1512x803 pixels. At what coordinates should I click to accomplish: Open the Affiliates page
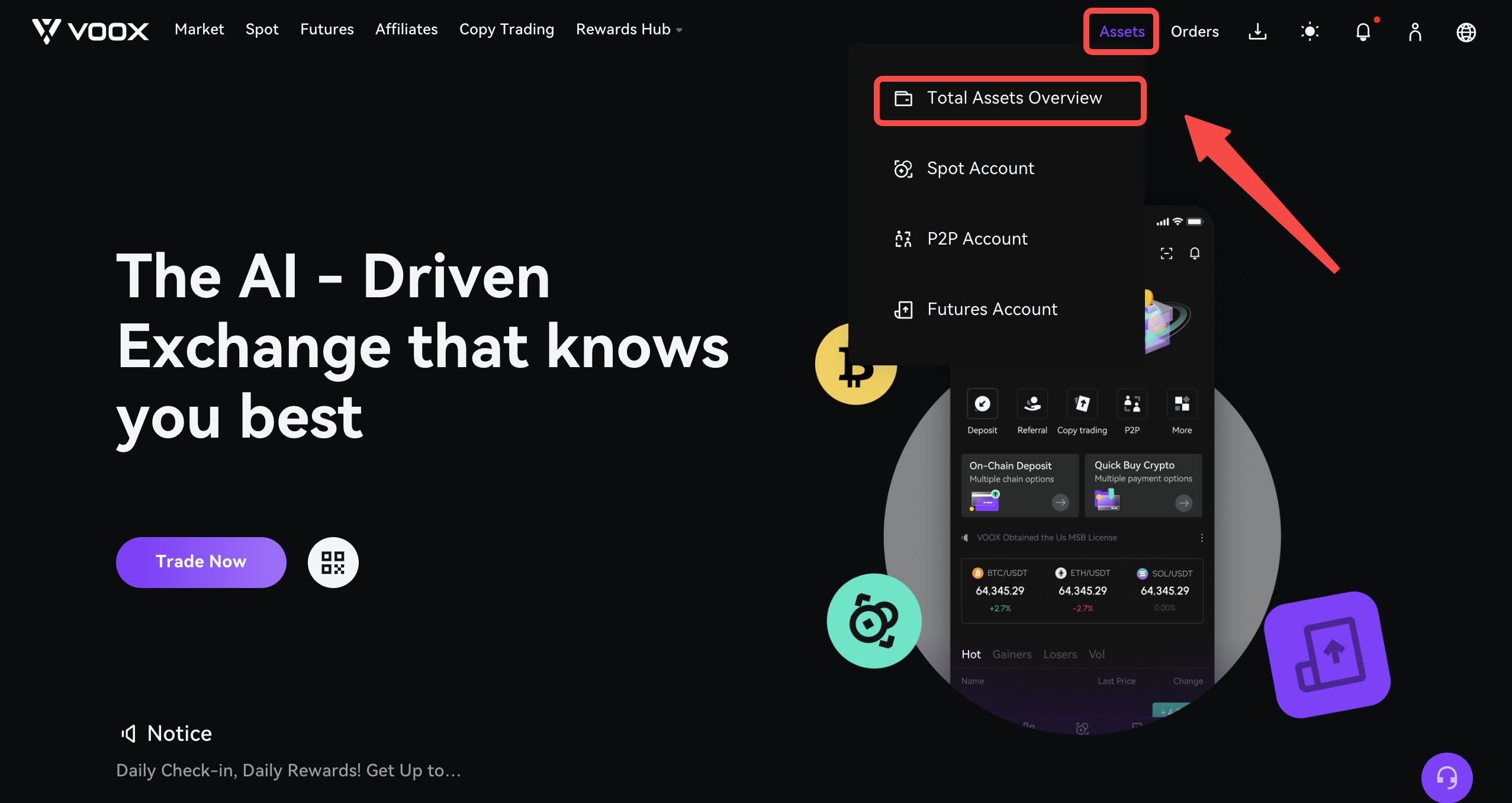coord(406,30)
